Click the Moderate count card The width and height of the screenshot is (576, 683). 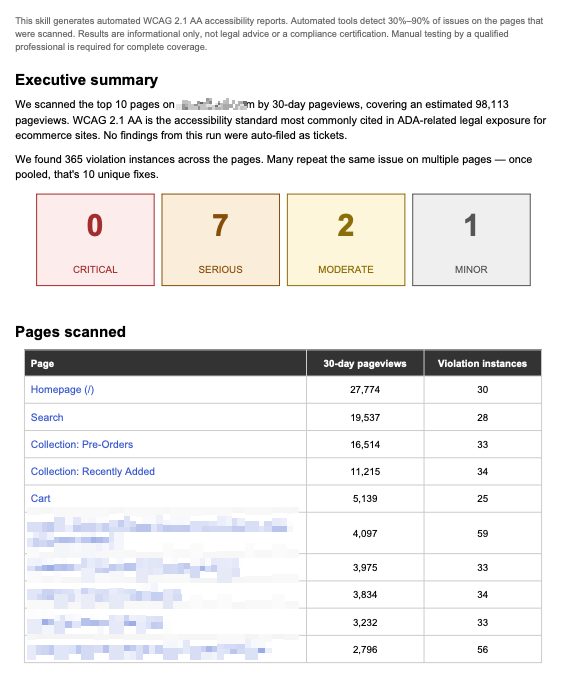point(346,240)
